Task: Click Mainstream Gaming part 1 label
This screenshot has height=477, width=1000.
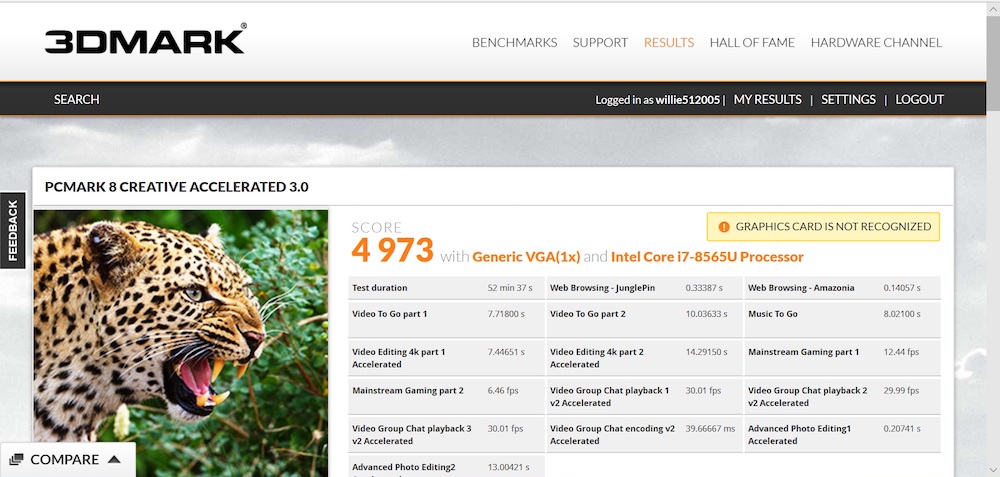Action: point(803,352)
